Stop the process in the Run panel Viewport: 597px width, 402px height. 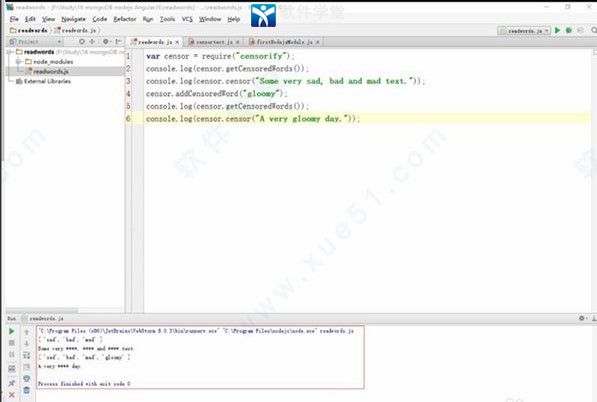tap(11, 343)
